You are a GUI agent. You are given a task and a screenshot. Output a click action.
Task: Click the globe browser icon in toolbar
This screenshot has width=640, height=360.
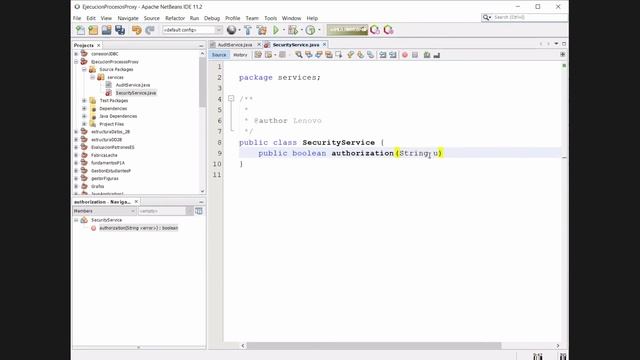pos(231,30)
